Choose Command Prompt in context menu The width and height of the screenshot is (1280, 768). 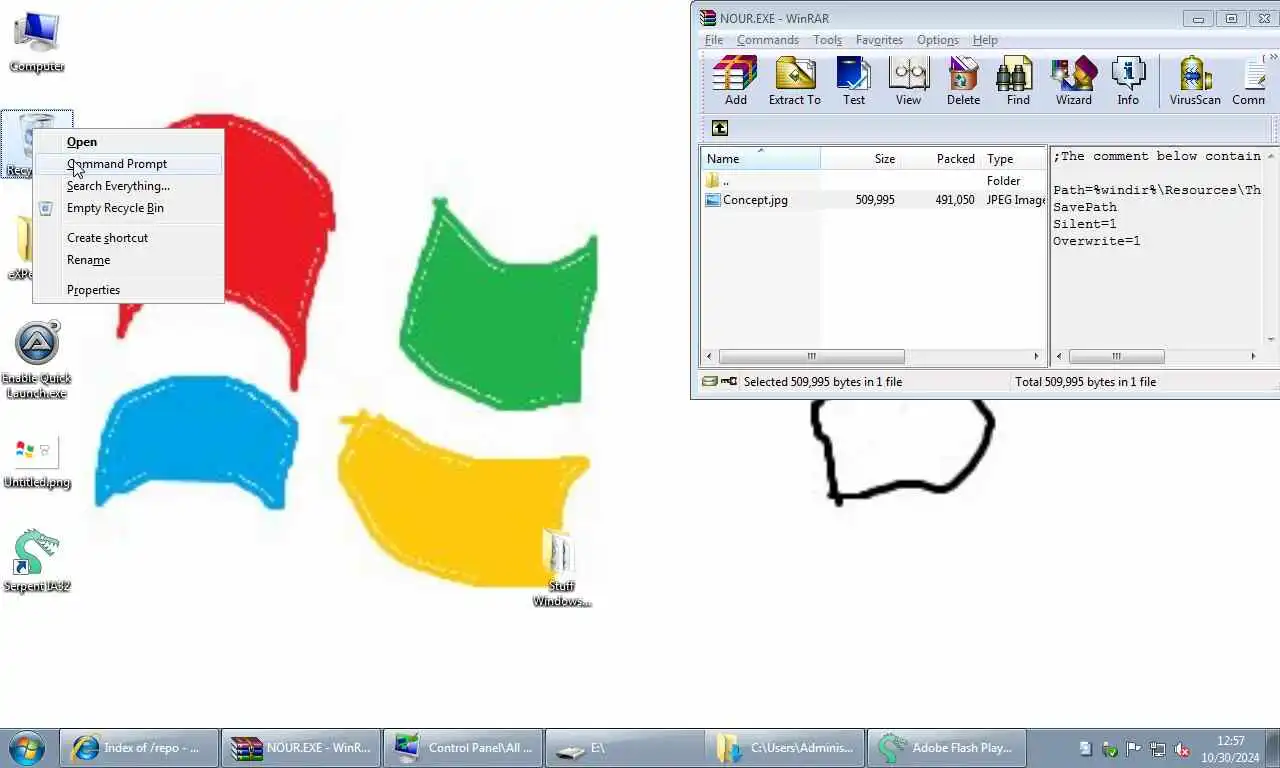point(128,164)
